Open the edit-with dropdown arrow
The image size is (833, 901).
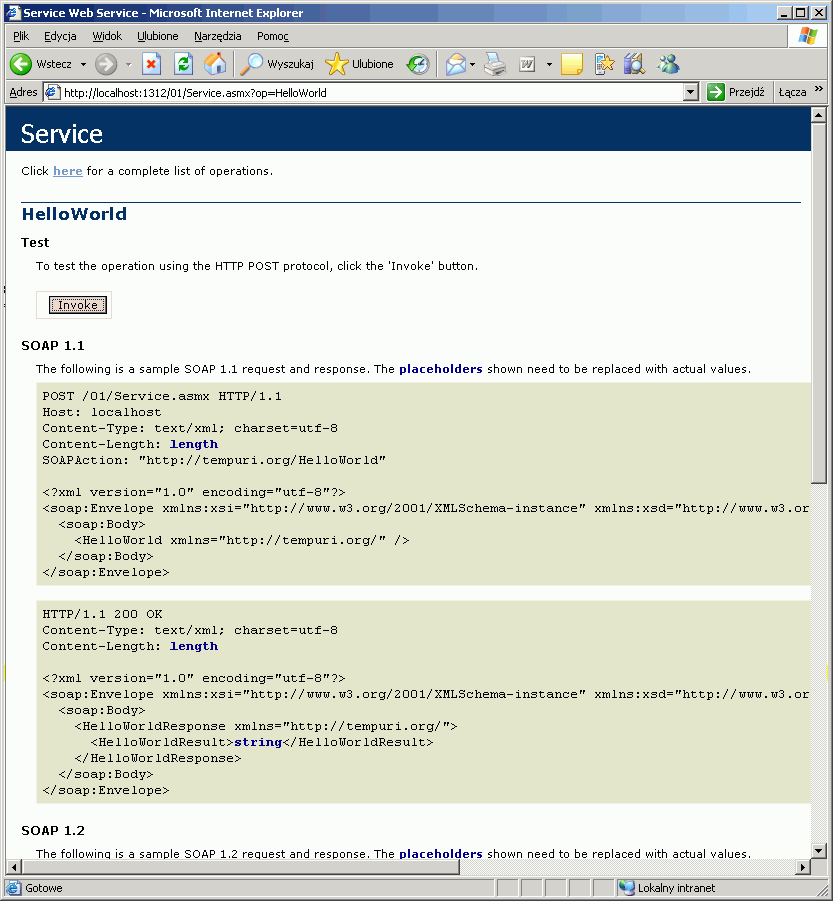(x=549, y=64)
